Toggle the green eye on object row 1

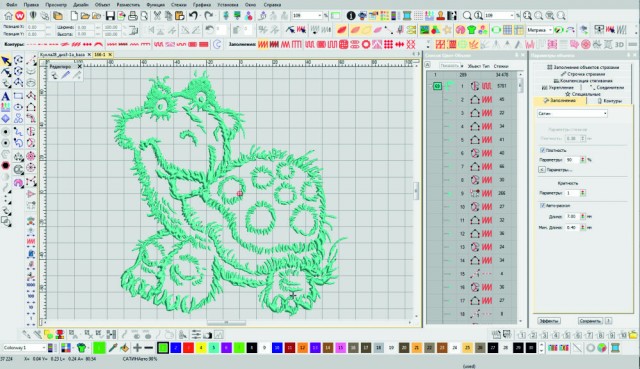click(437, 86)
